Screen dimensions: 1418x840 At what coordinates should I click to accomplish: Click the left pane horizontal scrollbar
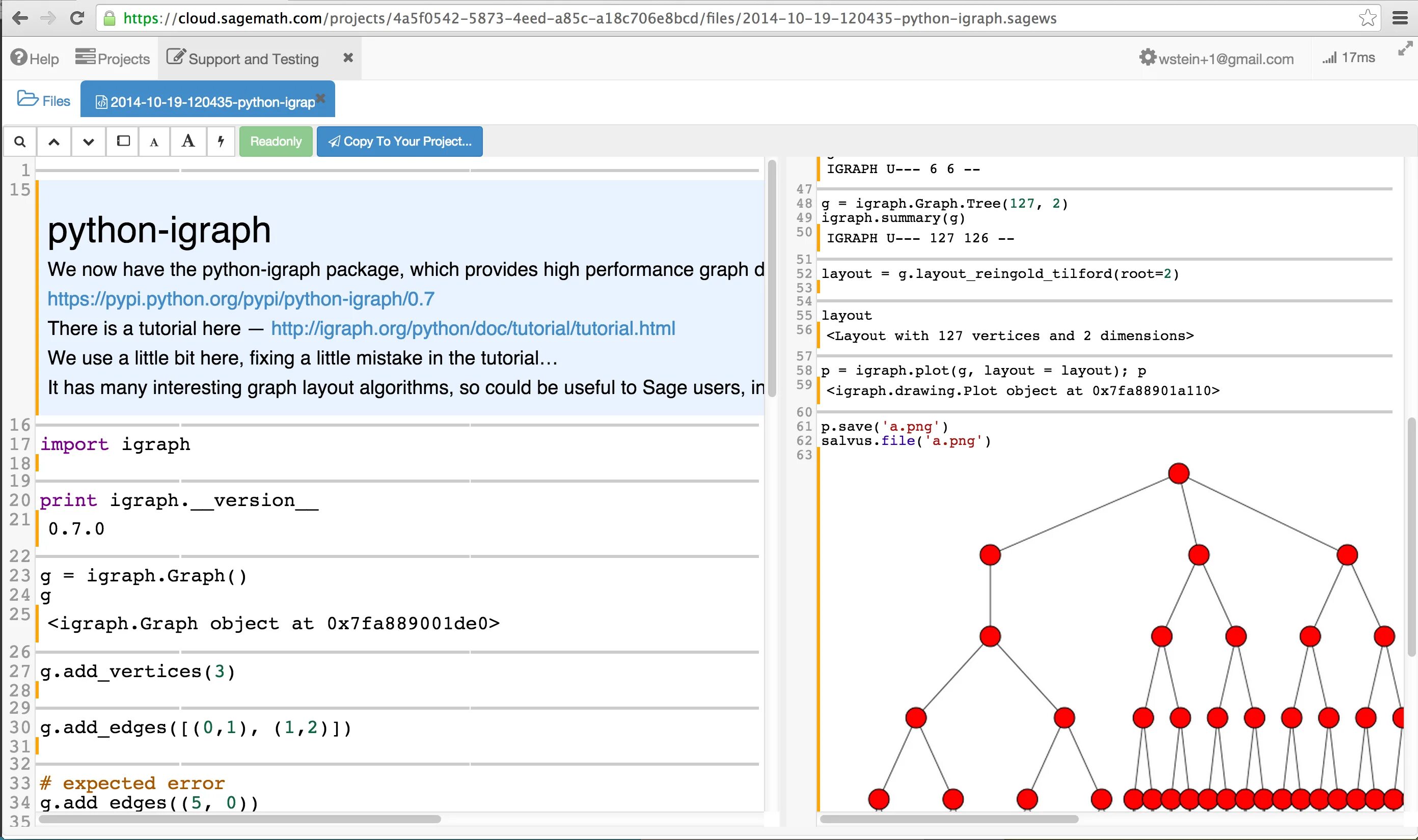239,819
